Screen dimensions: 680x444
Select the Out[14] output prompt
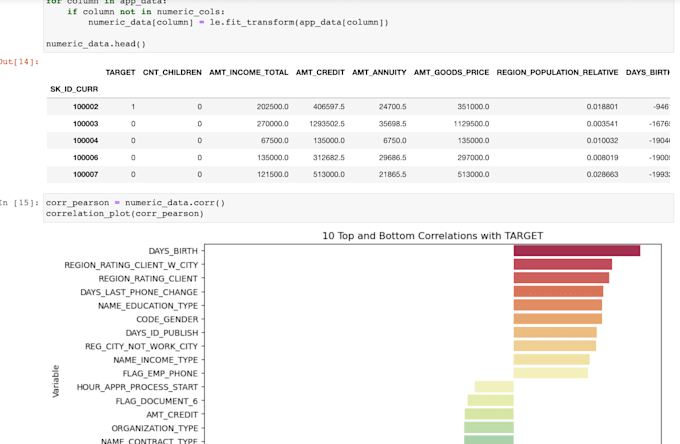(x=20, y=62)
